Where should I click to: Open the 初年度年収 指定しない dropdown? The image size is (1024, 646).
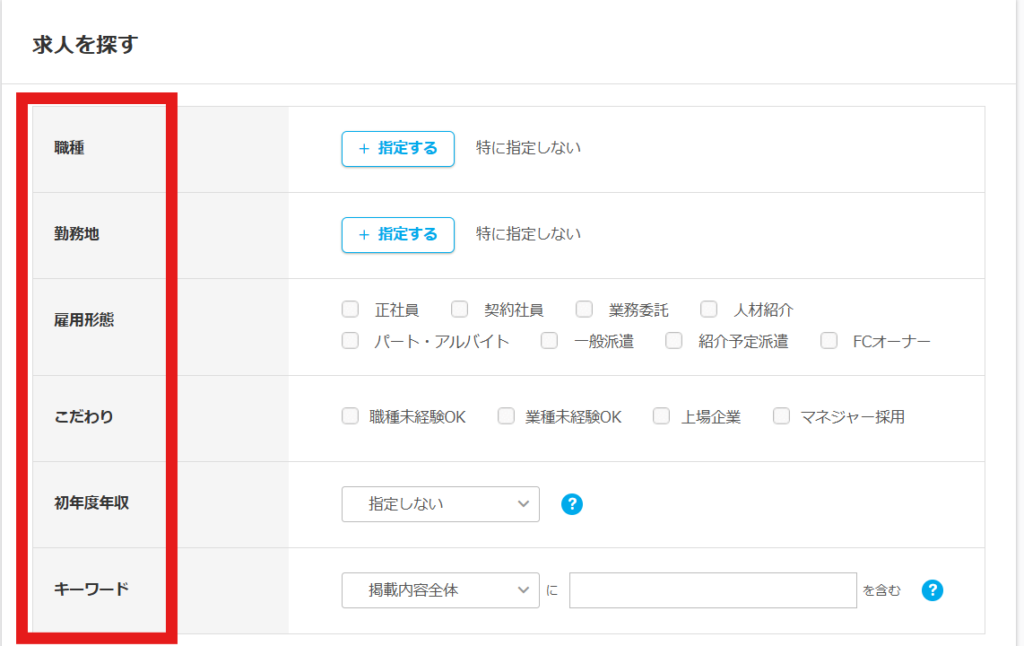tap(440, 504)
